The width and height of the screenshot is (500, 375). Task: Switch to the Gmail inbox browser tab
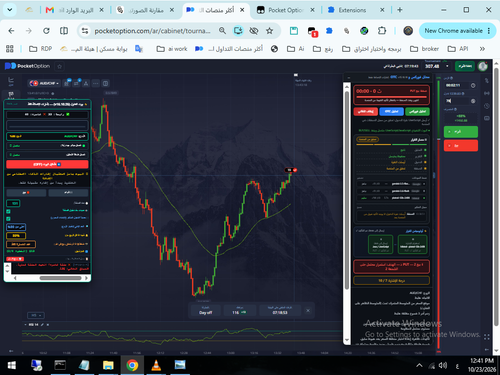click(x=75, y=10)
